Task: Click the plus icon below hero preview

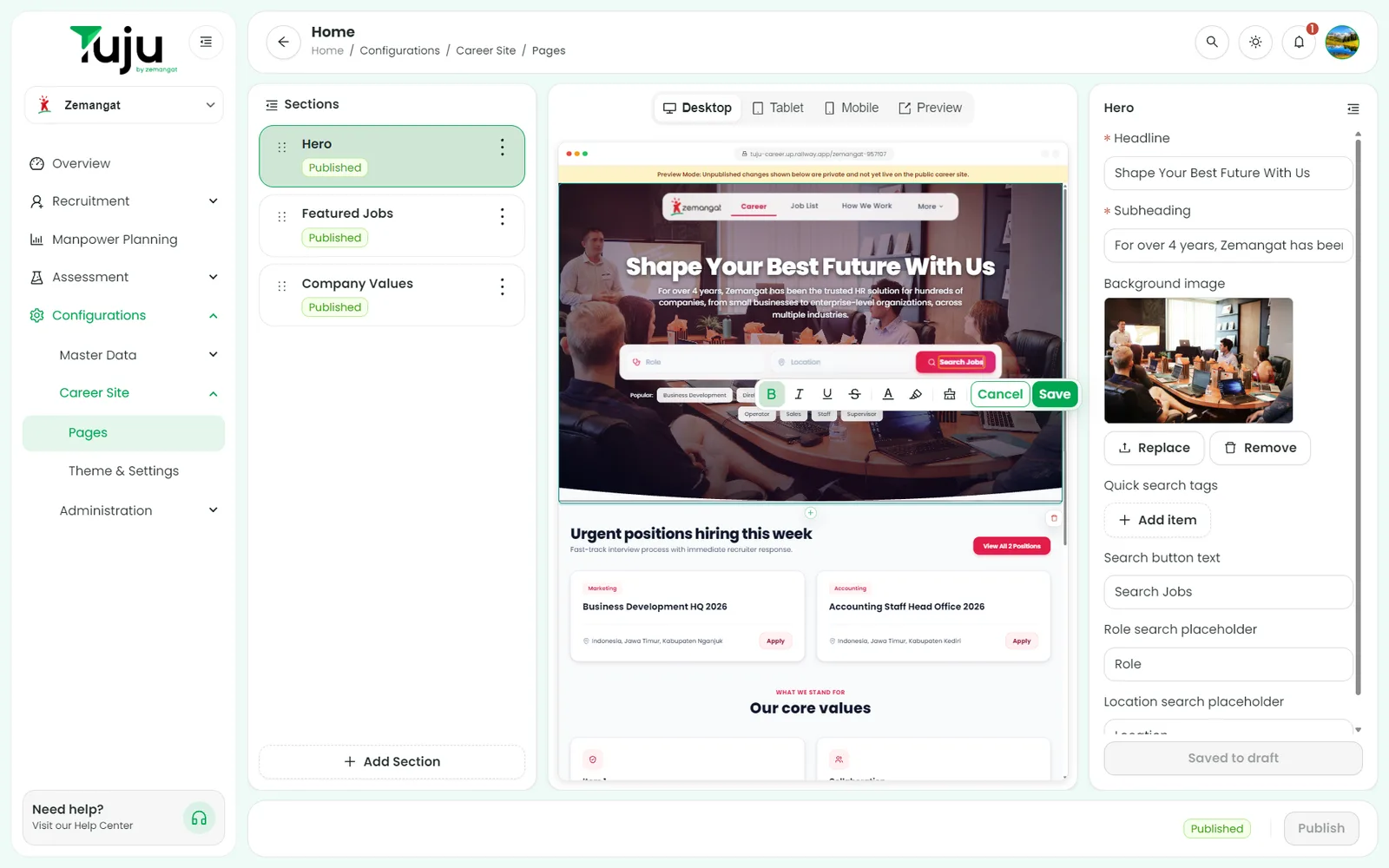Action: 810,513
